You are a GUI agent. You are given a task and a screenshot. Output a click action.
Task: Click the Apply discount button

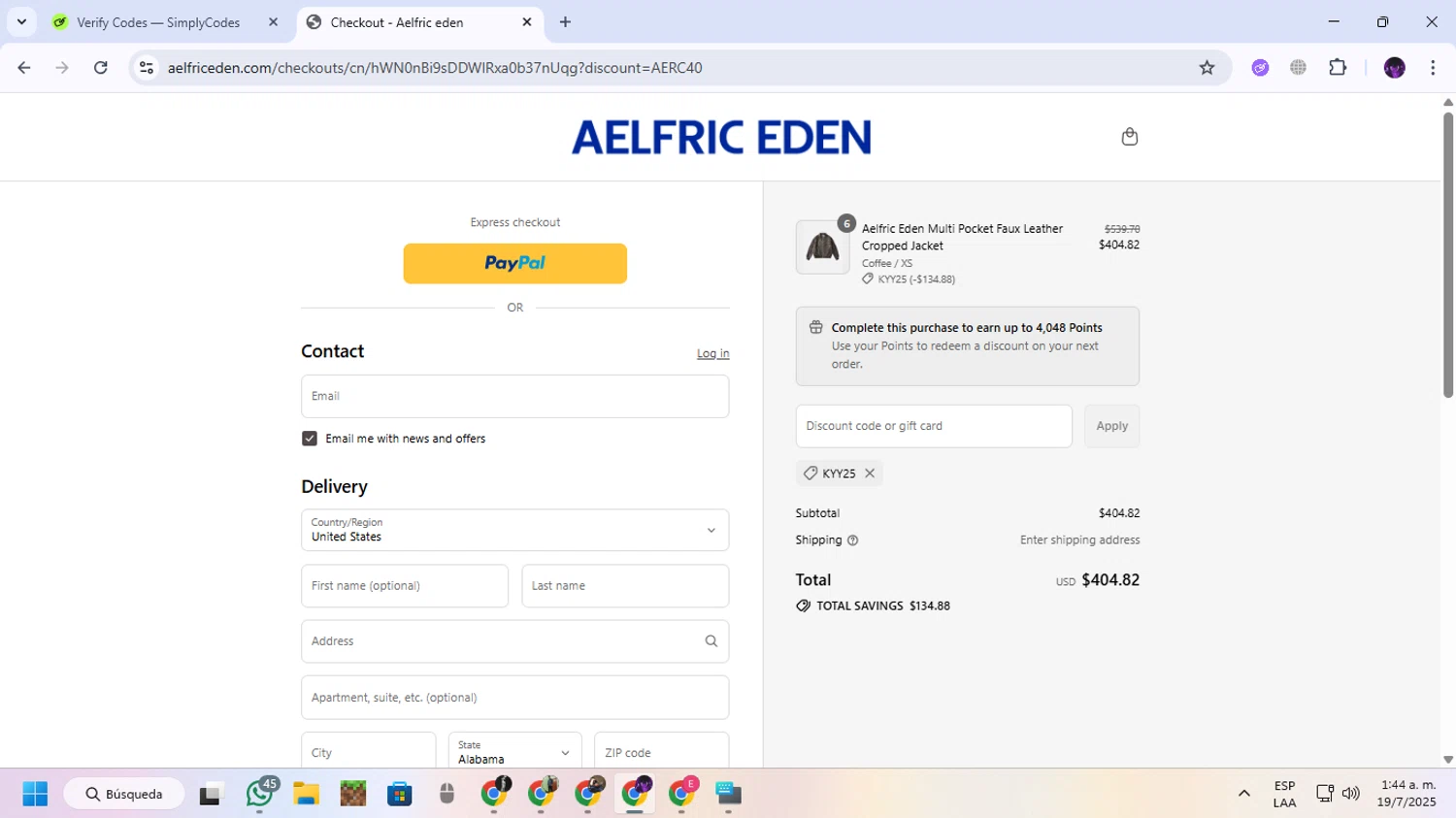tap(1111, 426)
